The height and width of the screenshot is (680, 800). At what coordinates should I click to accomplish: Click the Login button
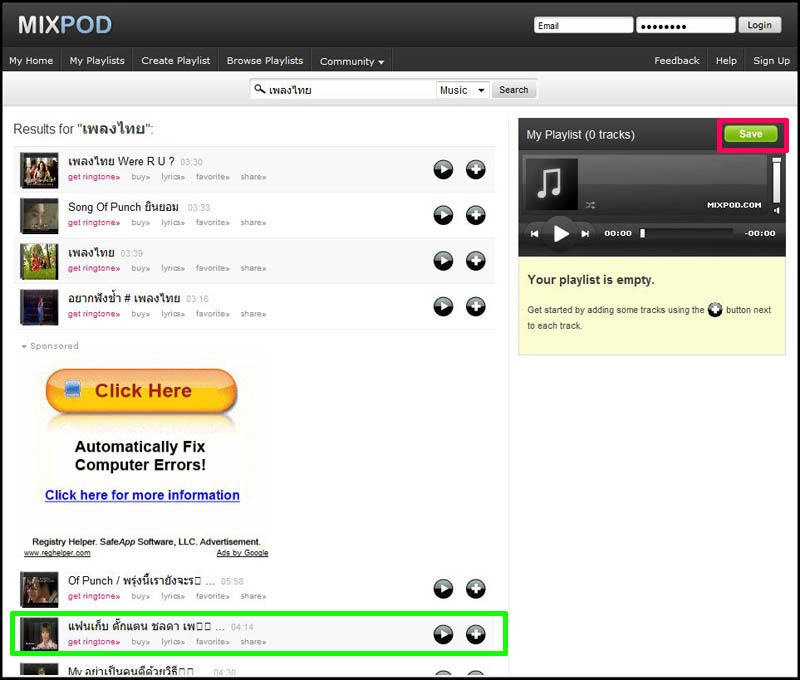point(759,25)
